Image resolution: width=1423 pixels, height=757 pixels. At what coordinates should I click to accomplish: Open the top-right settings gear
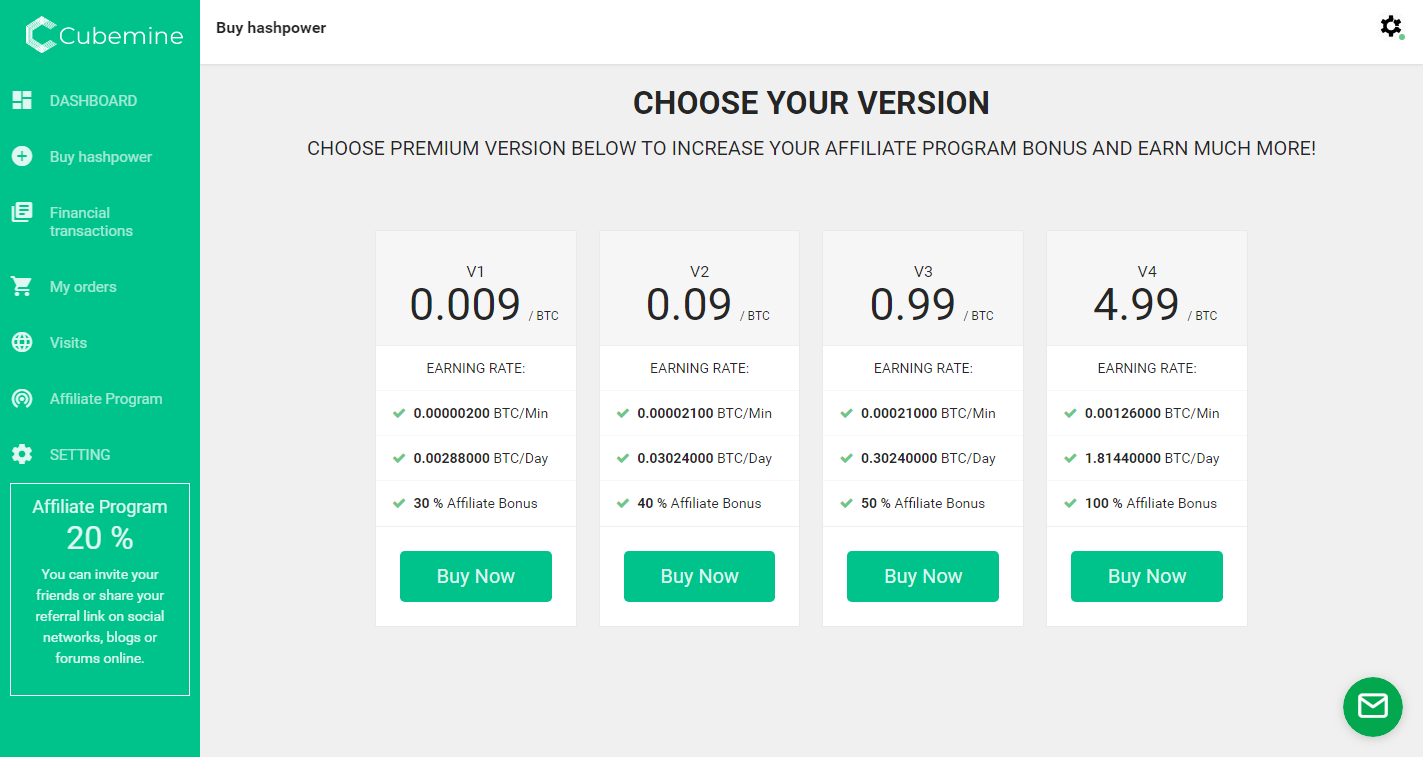1391,27
